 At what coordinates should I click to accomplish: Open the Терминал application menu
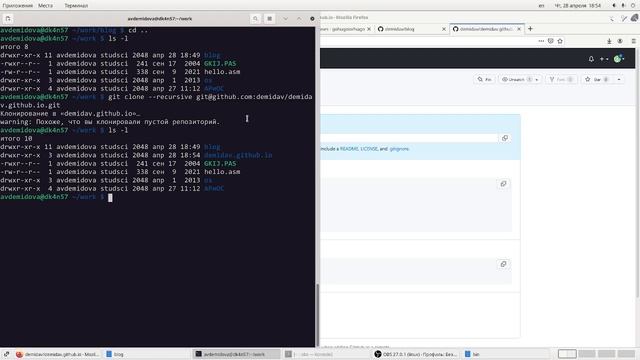(76, 6)
